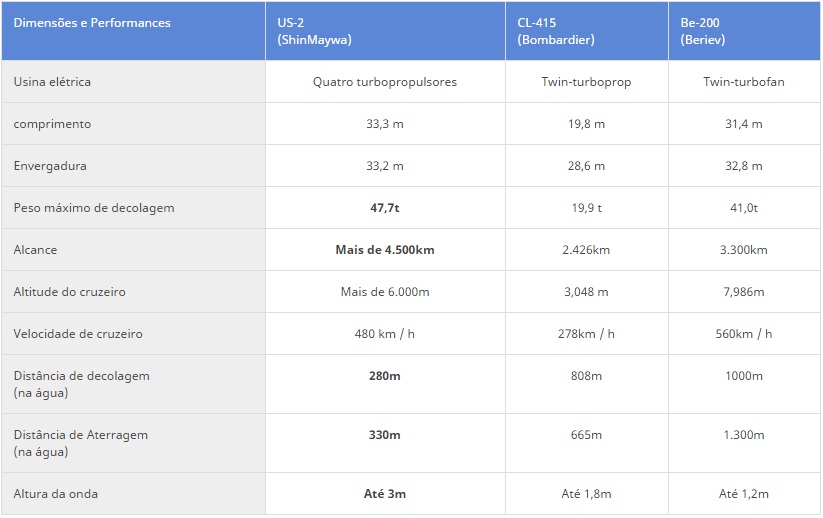
Task: Click the Alcance row label
Action: click(x=35, y=250)
